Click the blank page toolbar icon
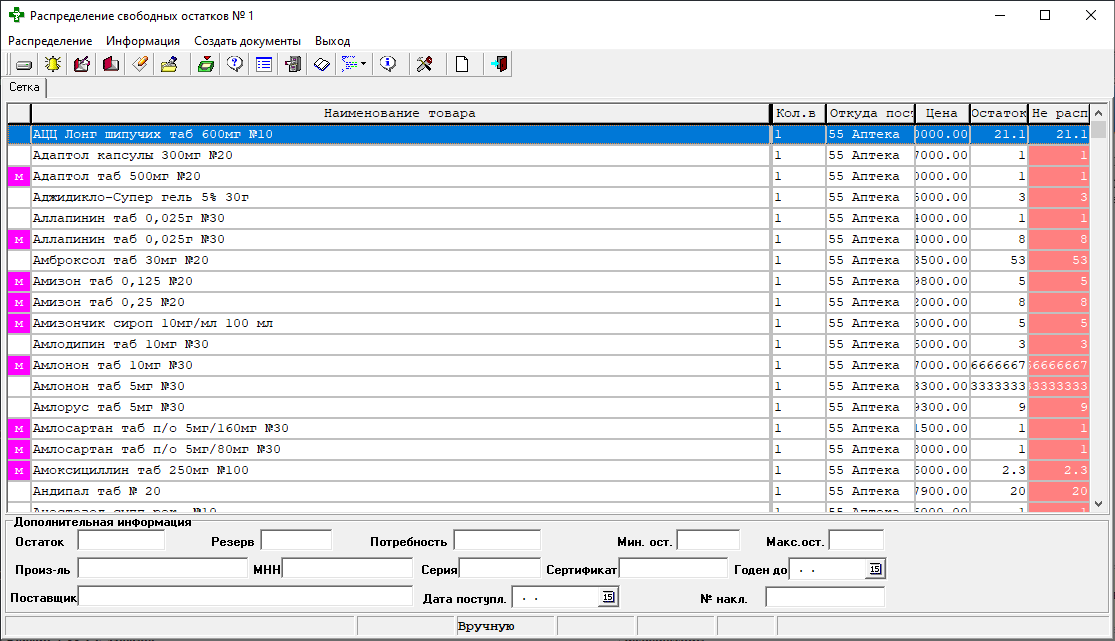 462,64
